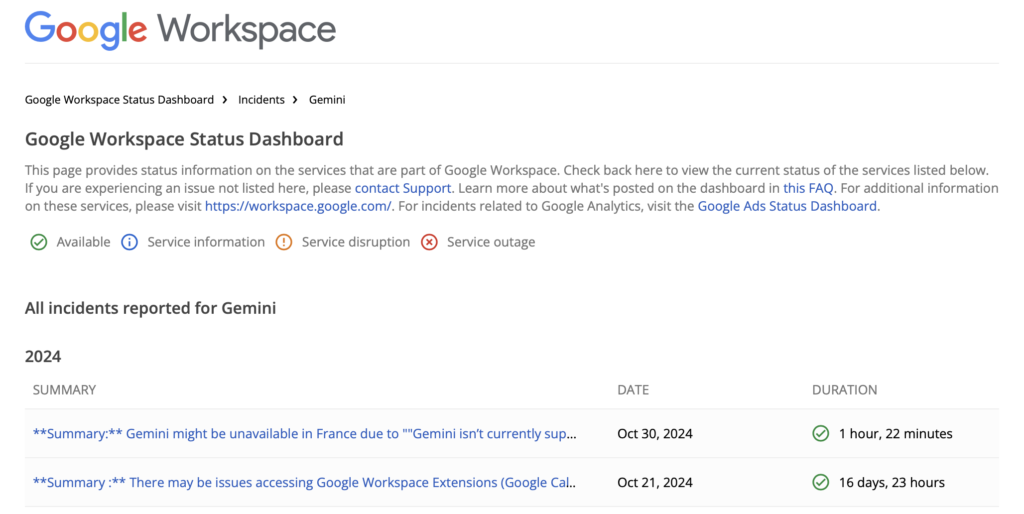Click the green Available status icon in legend
Image resolution: width=1024 pixels, height=514 pixels.
coord(39,242)
